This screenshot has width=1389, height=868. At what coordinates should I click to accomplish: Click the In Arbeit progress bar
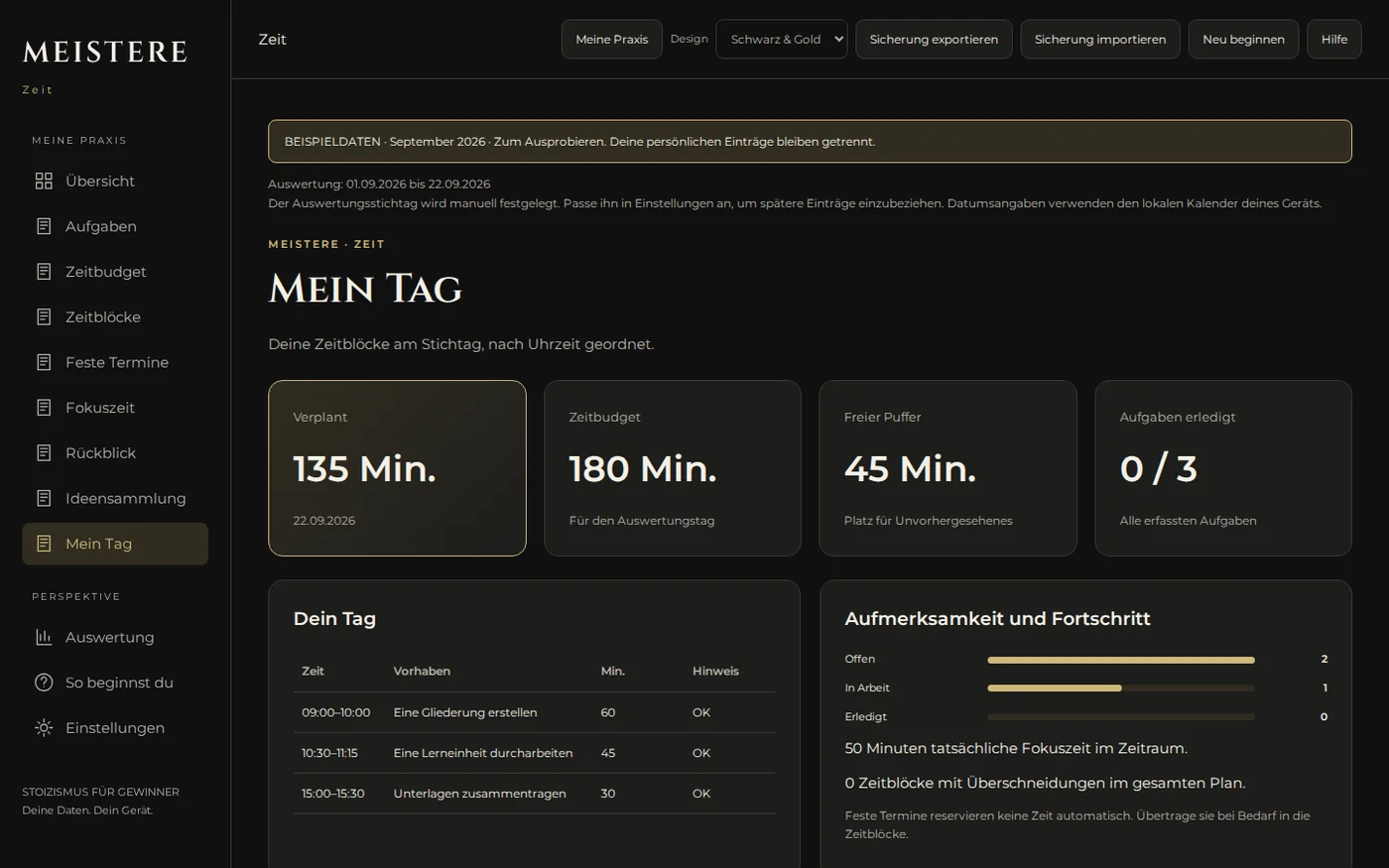point(1121,688)
